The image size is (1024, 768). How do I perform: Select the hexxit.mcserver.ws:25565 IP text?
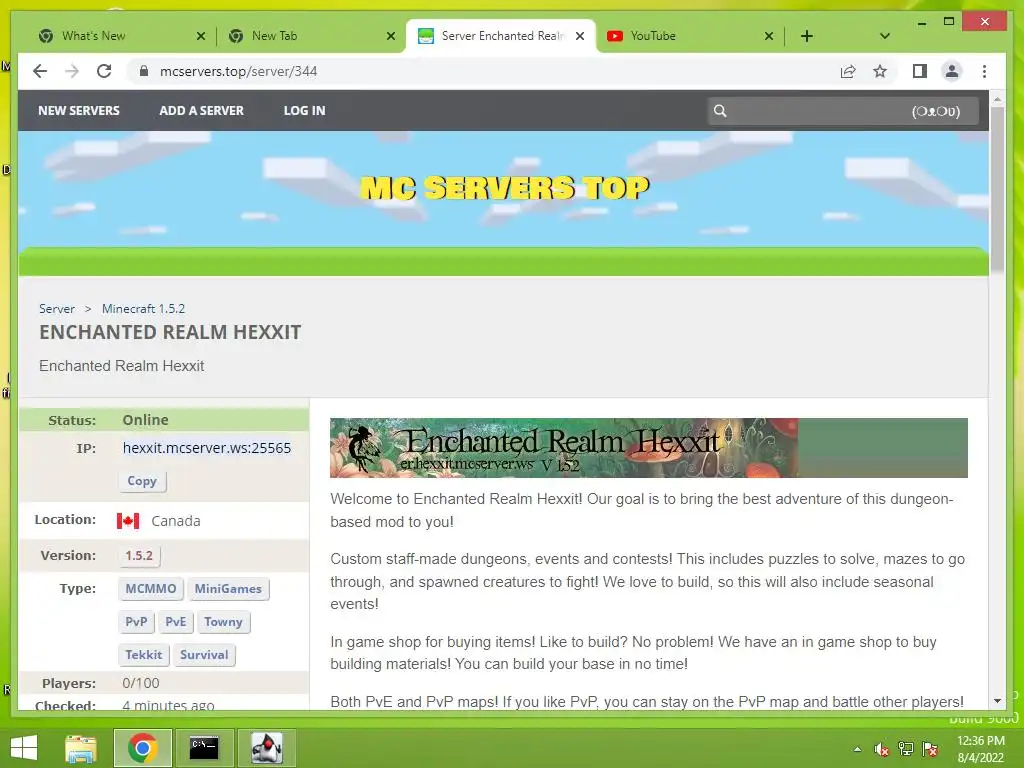coord(207,448)
